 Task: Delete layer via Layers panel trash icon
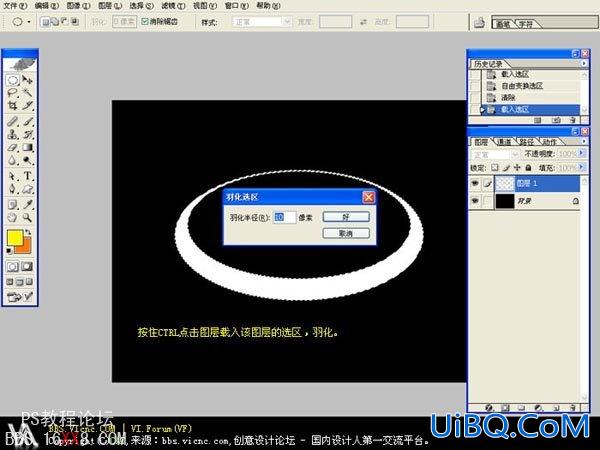coord(572,408)
